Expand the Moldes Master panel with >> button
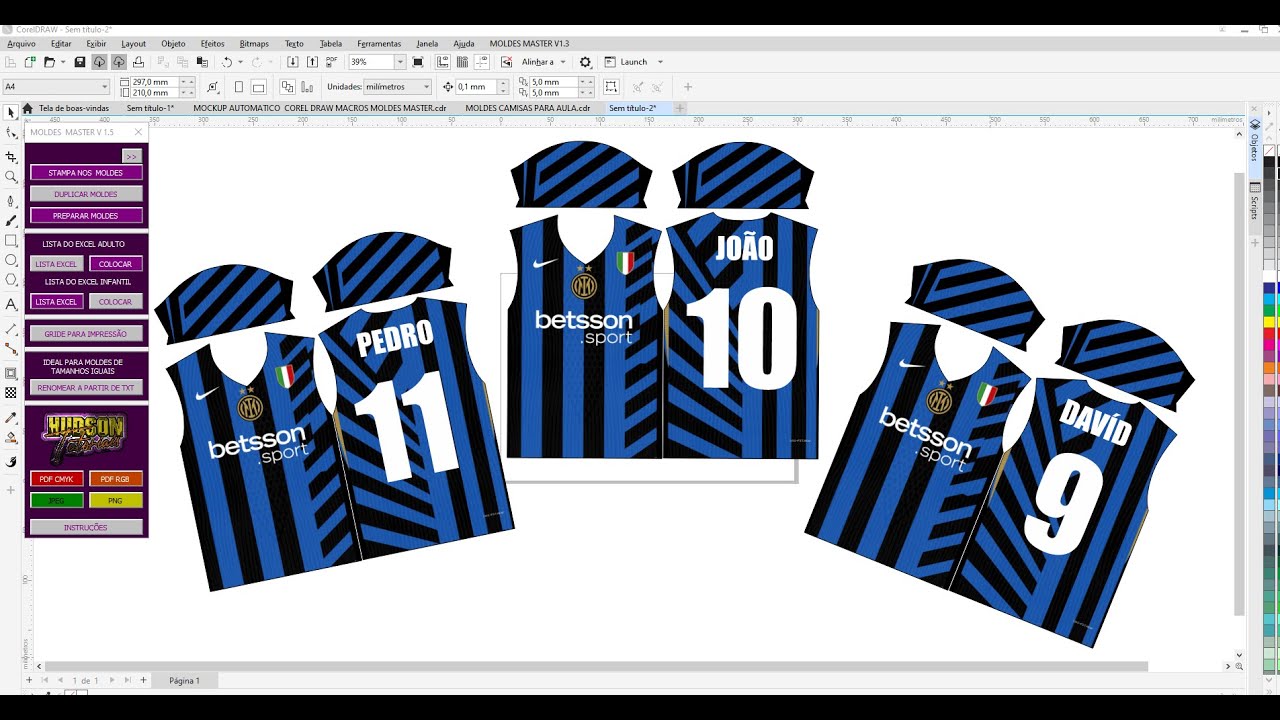Viewport: 1280px width, 720px height. click(131, 156)
